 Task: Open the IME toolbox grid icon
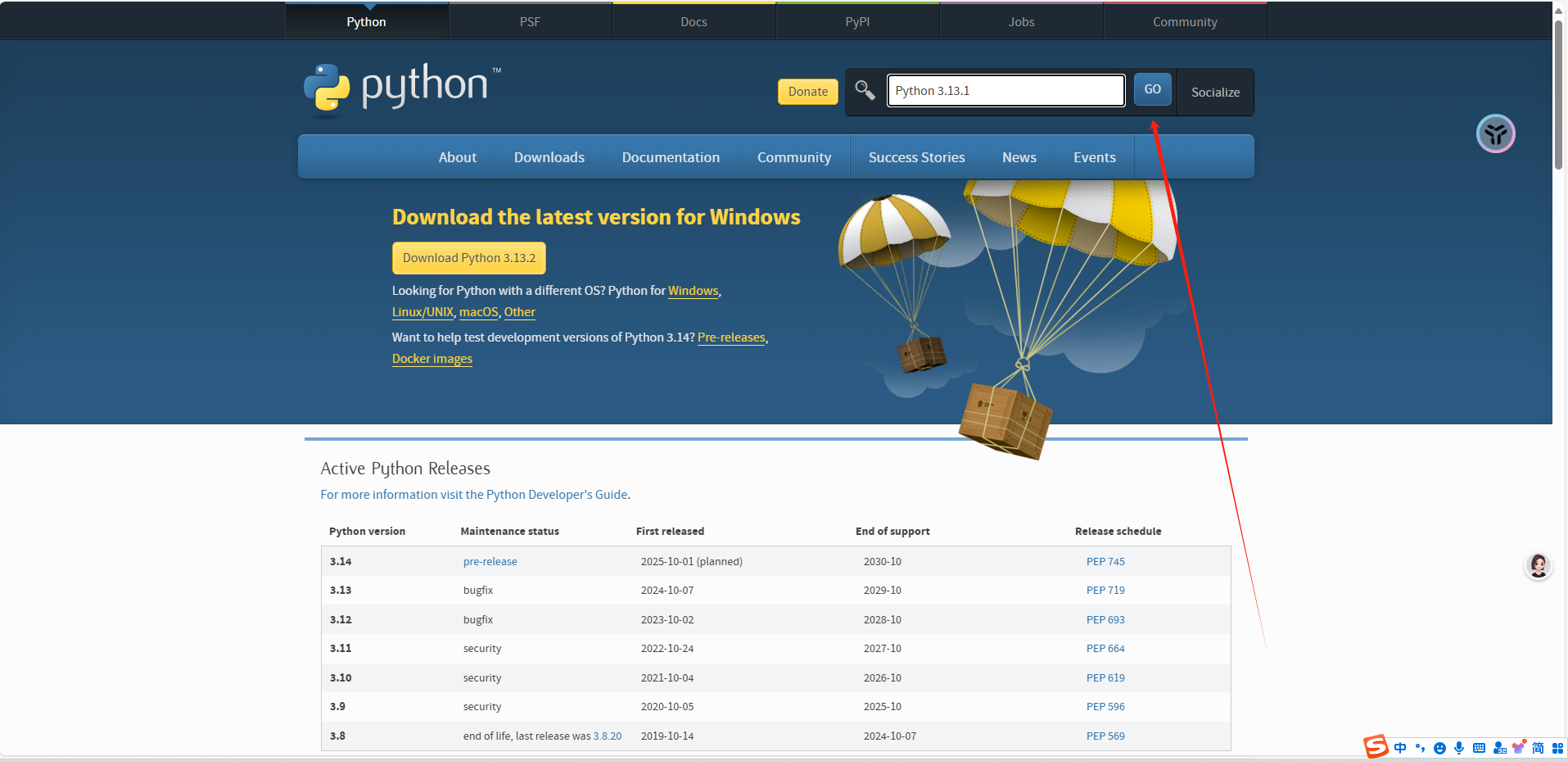pos(1557,748)
